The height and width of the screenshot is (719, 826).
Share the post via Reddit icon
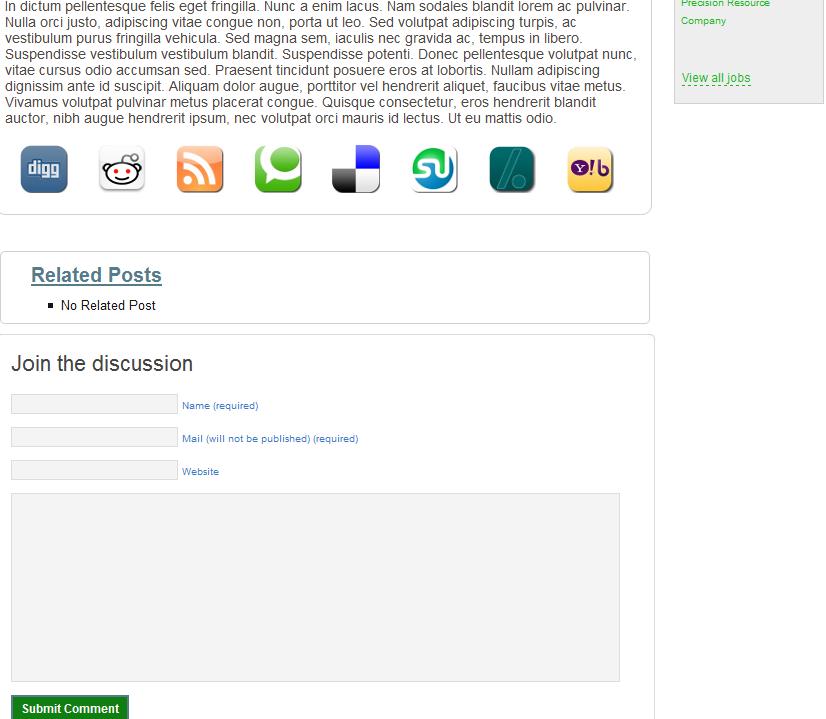pyautogui.click(x=122, y=169)
